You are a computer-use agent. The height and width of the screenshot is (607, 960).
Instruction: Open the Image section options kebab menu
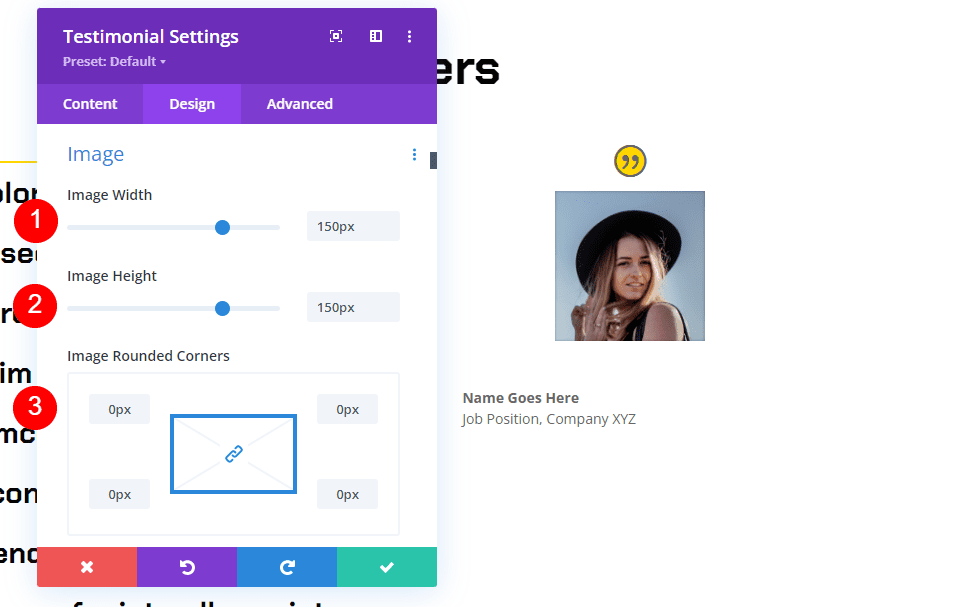point(414,154)
